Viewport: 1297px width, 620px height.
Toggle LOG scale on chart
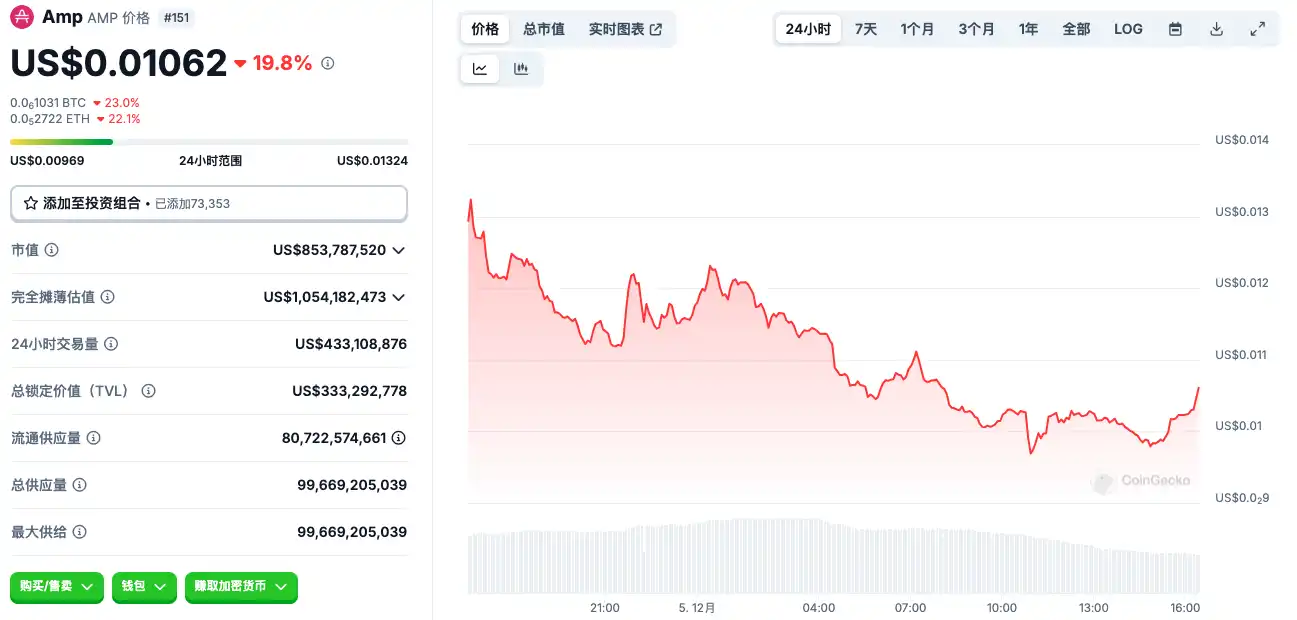(1128, 29)
